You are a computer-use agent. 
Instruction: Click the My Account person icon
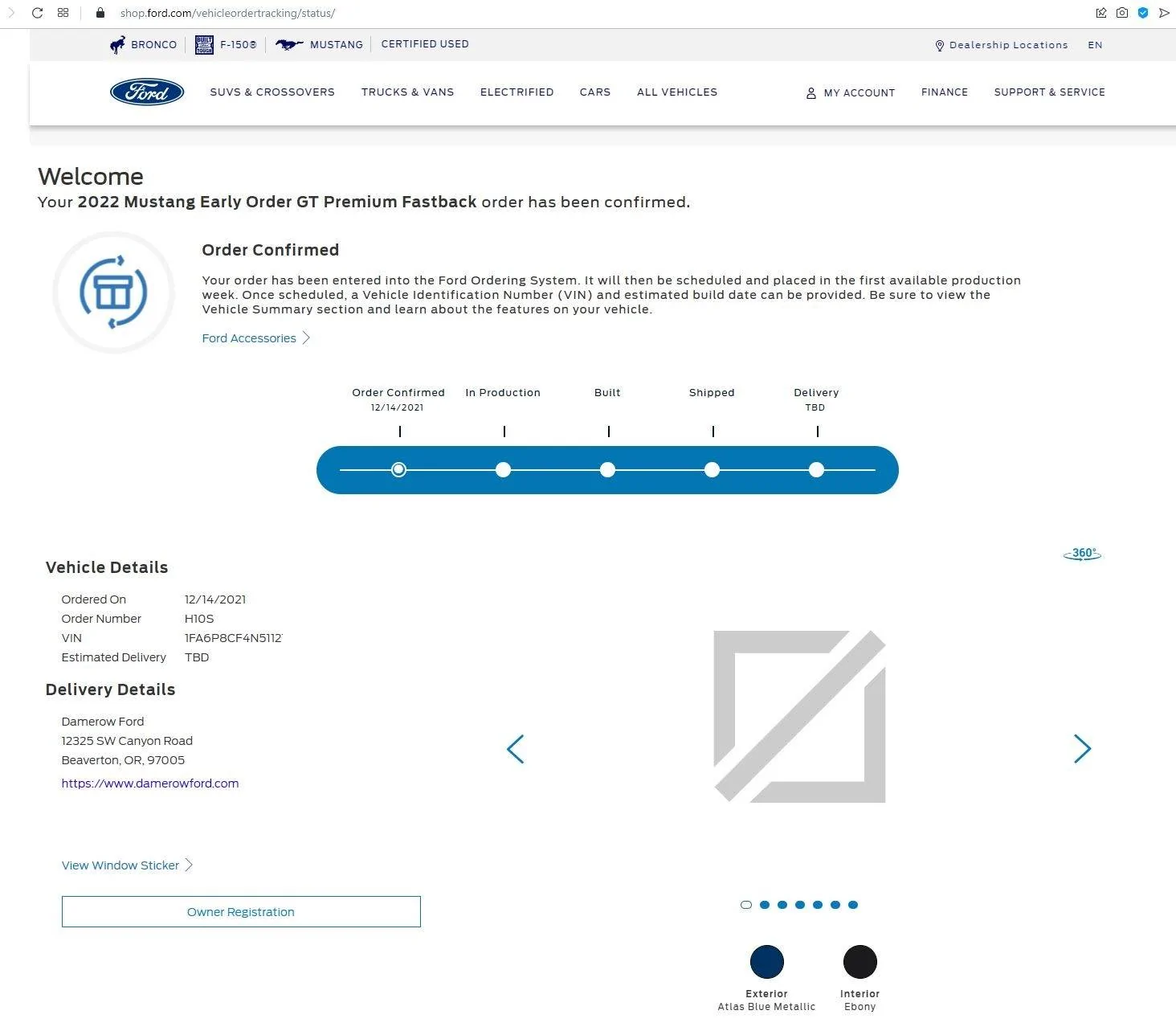[811, 93]
